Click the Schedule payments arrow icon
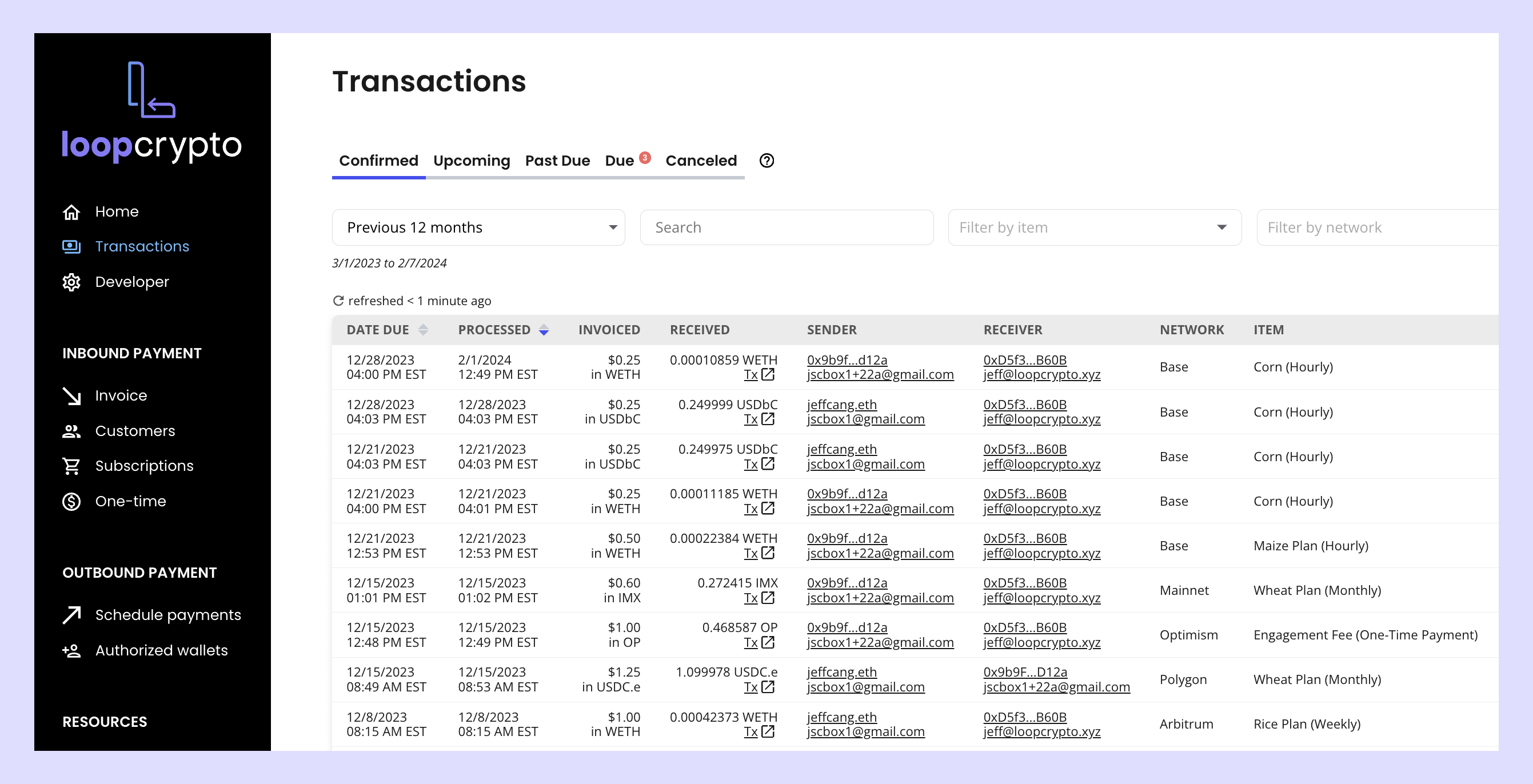Image resolution: width=1533 pixels, height=784 pixels. coord(71,614)
